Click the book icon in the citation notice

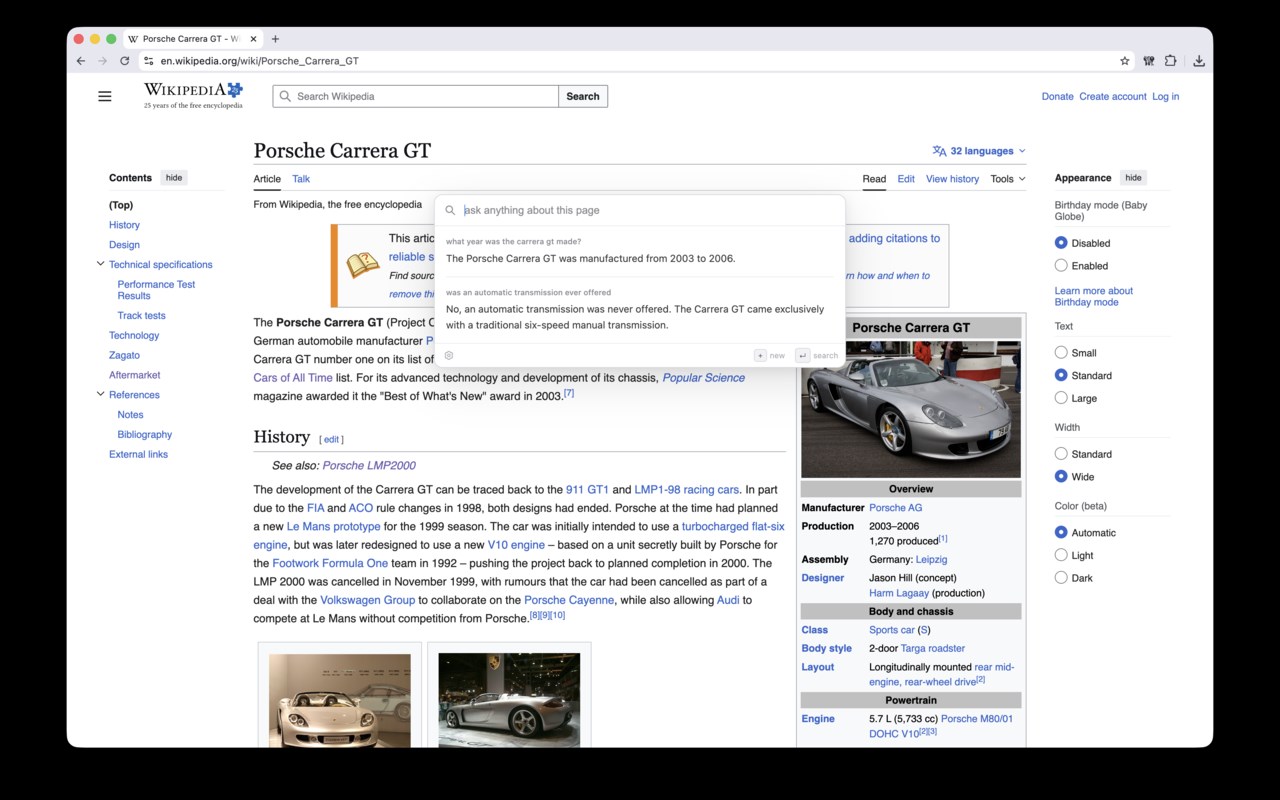pyautogui.click(x=363, y=265)
